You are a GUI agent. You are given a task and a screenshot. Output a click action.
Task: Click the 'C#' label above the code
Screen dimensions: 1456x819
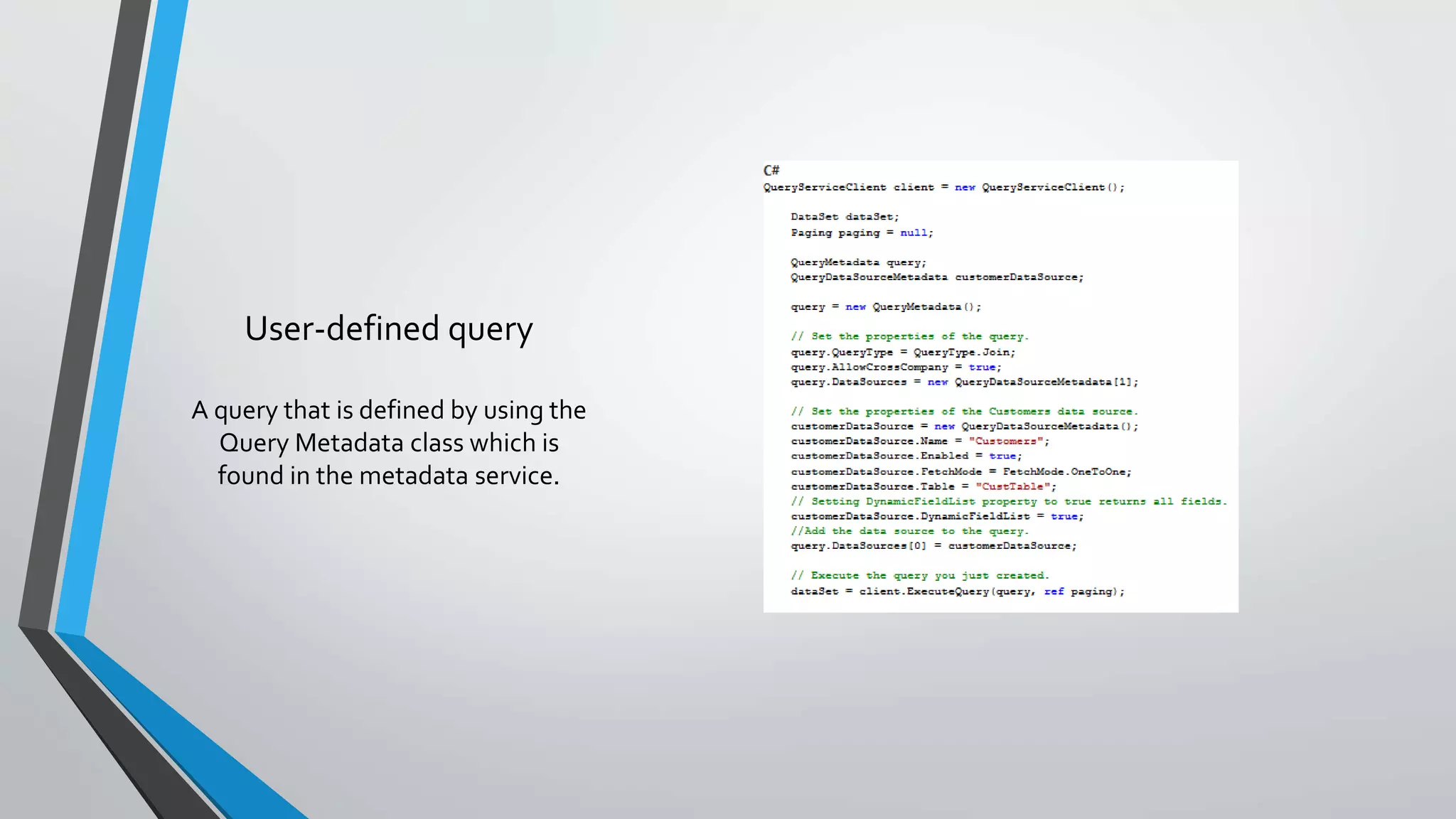[771, 170]
